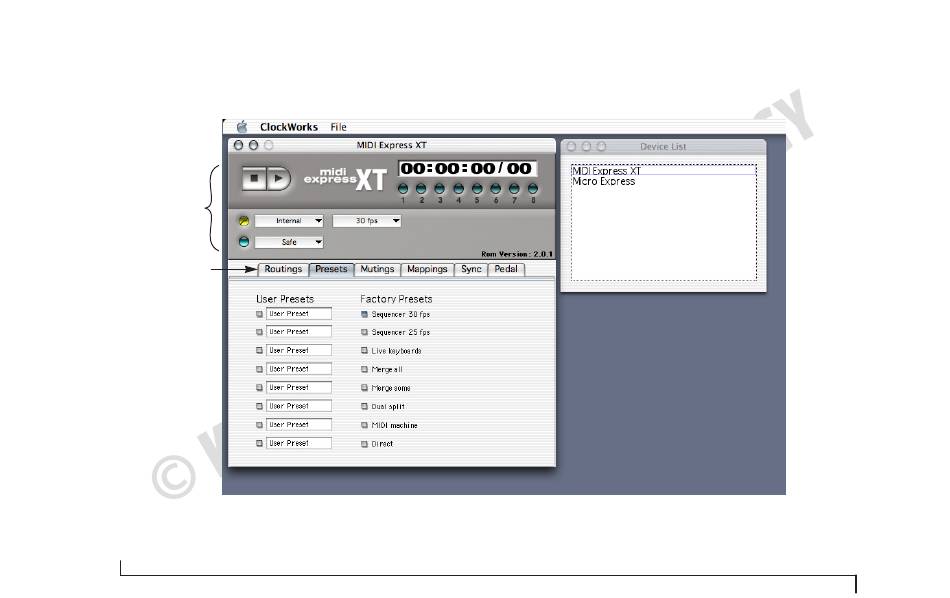The image size is (950, 598).
Task: Click the yellow indicator beside Internal
Action: (x=244, y=221)
